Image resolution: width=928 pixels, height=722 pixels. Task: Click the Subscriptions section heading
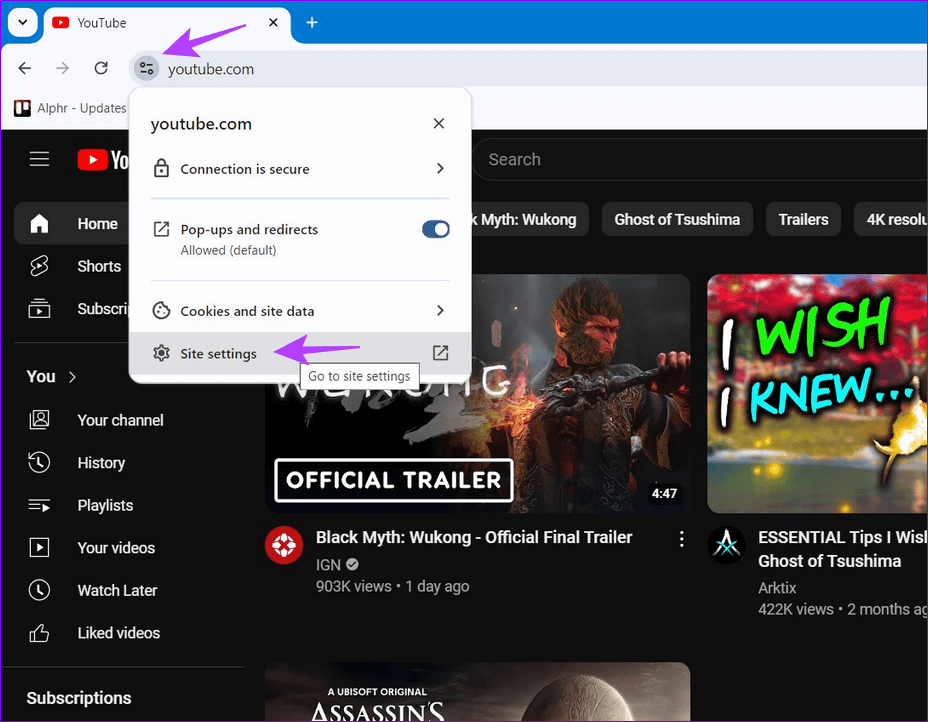click(x=79, y=698)
